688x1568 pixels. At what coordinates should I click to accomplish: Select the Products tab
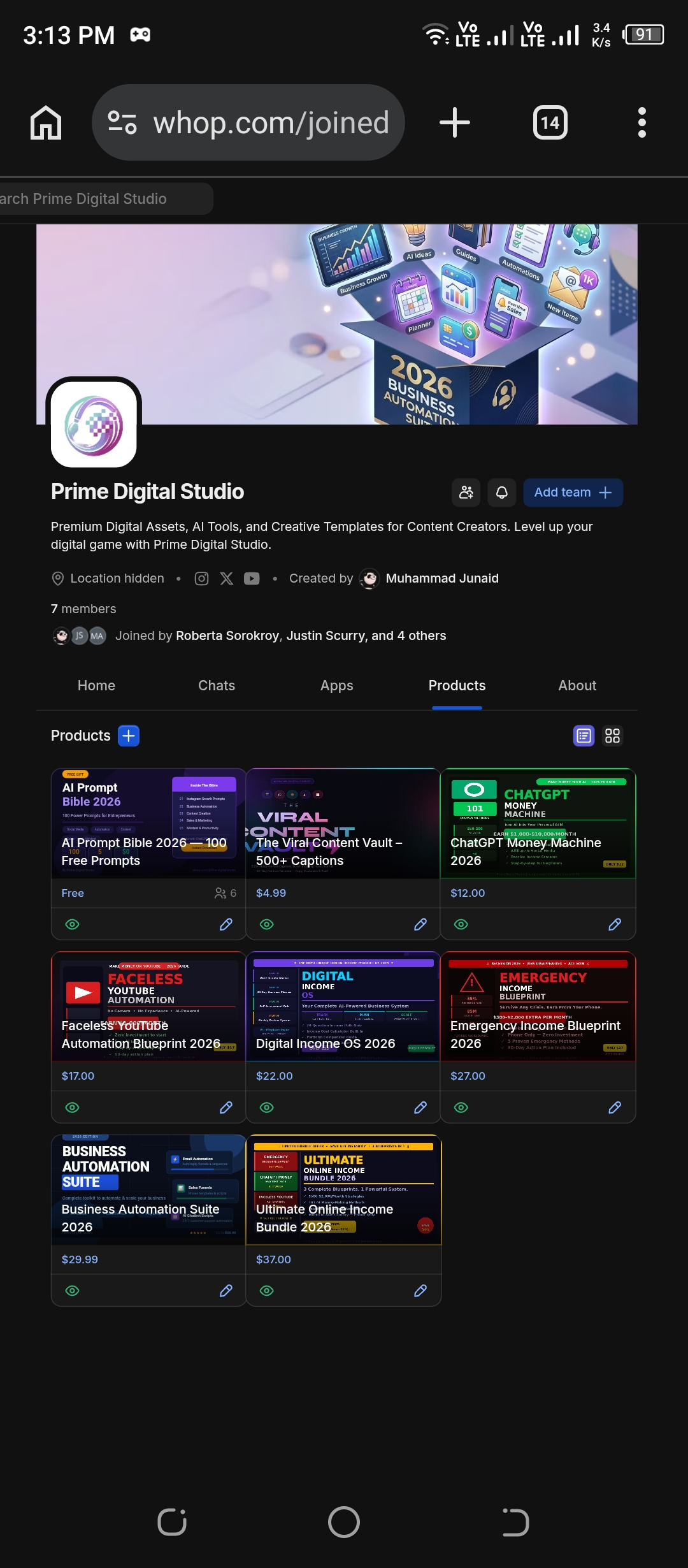click(x=457, y=686)
